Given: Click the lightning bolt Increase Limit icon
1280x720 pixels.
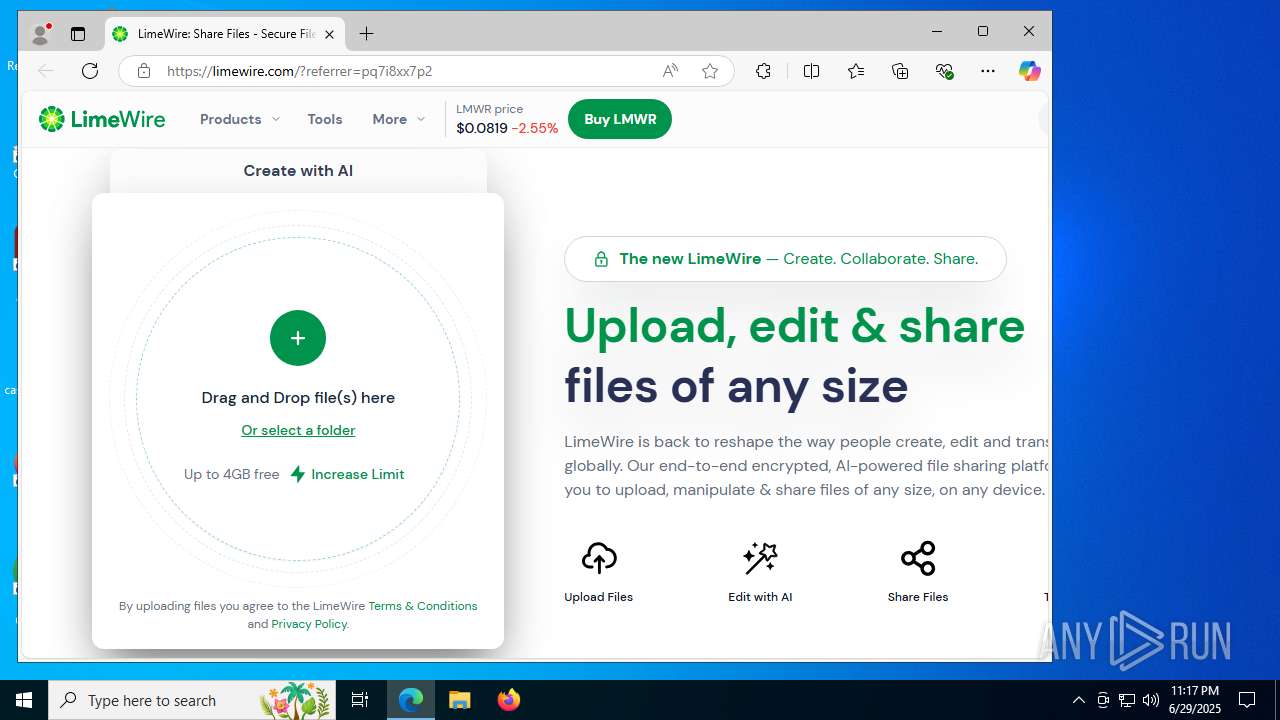Looking at the screenshot, I should pyautogui.click(x=297, y=474).
